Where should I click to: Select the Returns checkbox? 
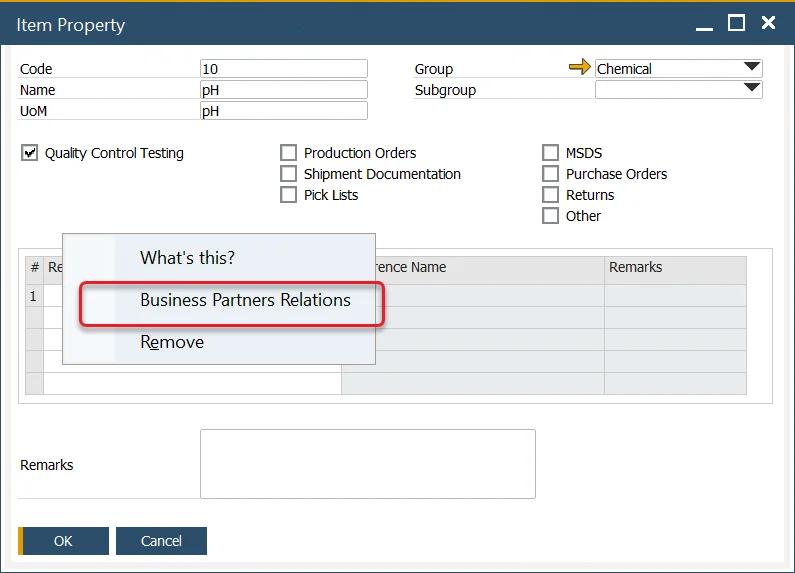550,195
